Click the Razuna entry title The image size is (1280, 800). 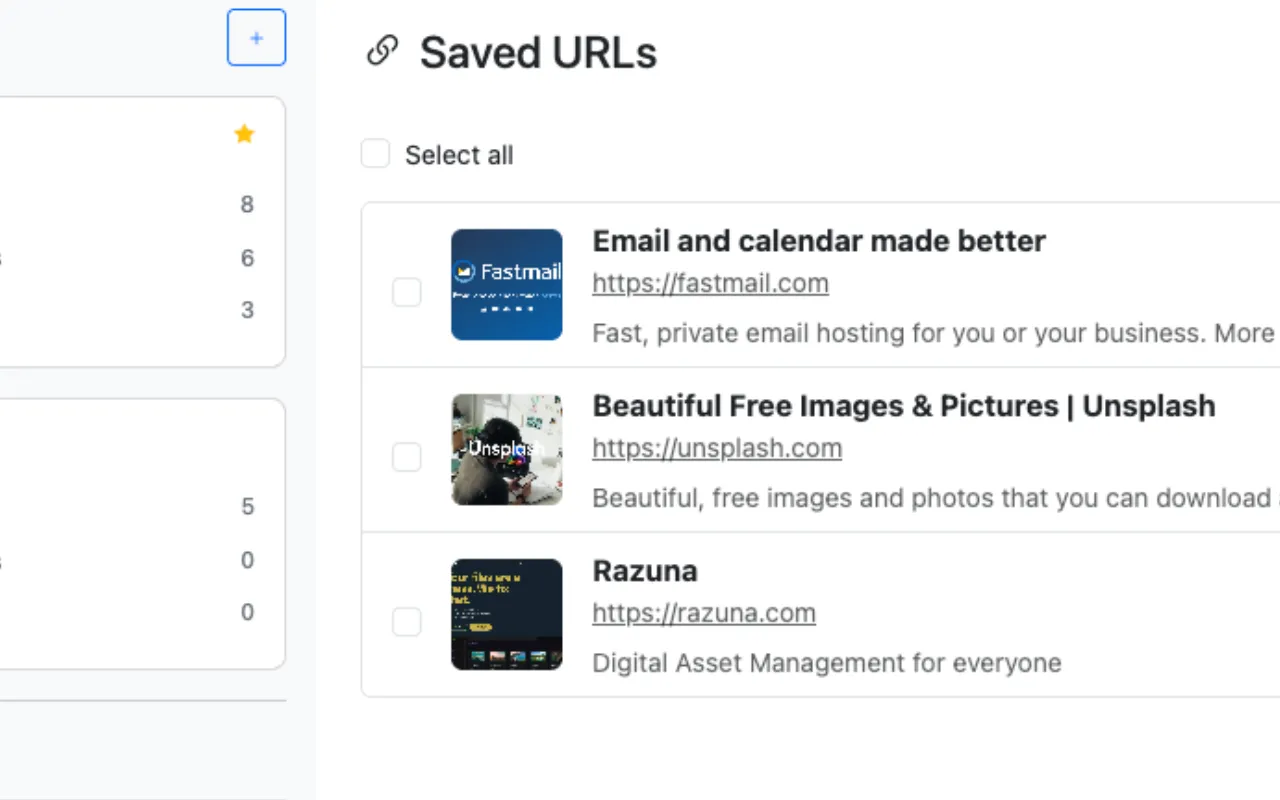[644, 571]
